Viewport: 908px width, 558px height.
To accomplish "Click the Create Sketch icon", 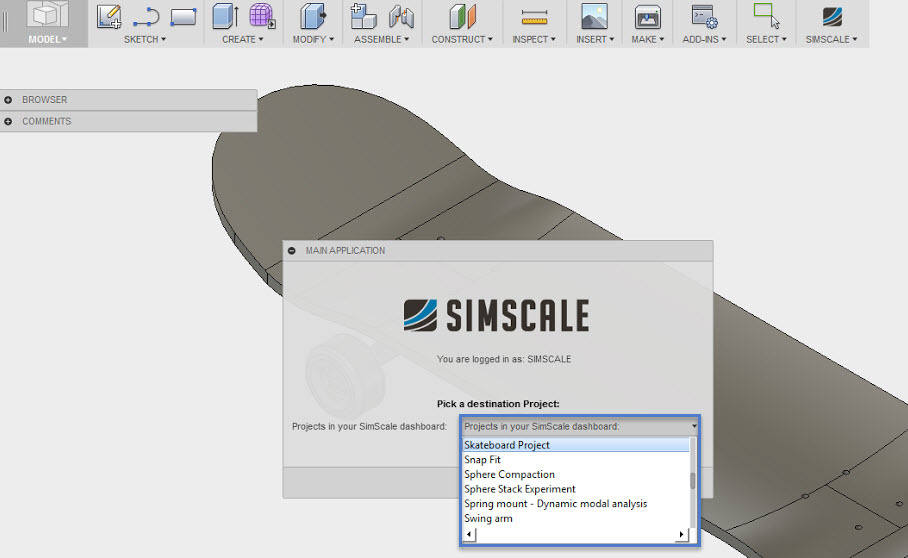I will tap(109, 16).
